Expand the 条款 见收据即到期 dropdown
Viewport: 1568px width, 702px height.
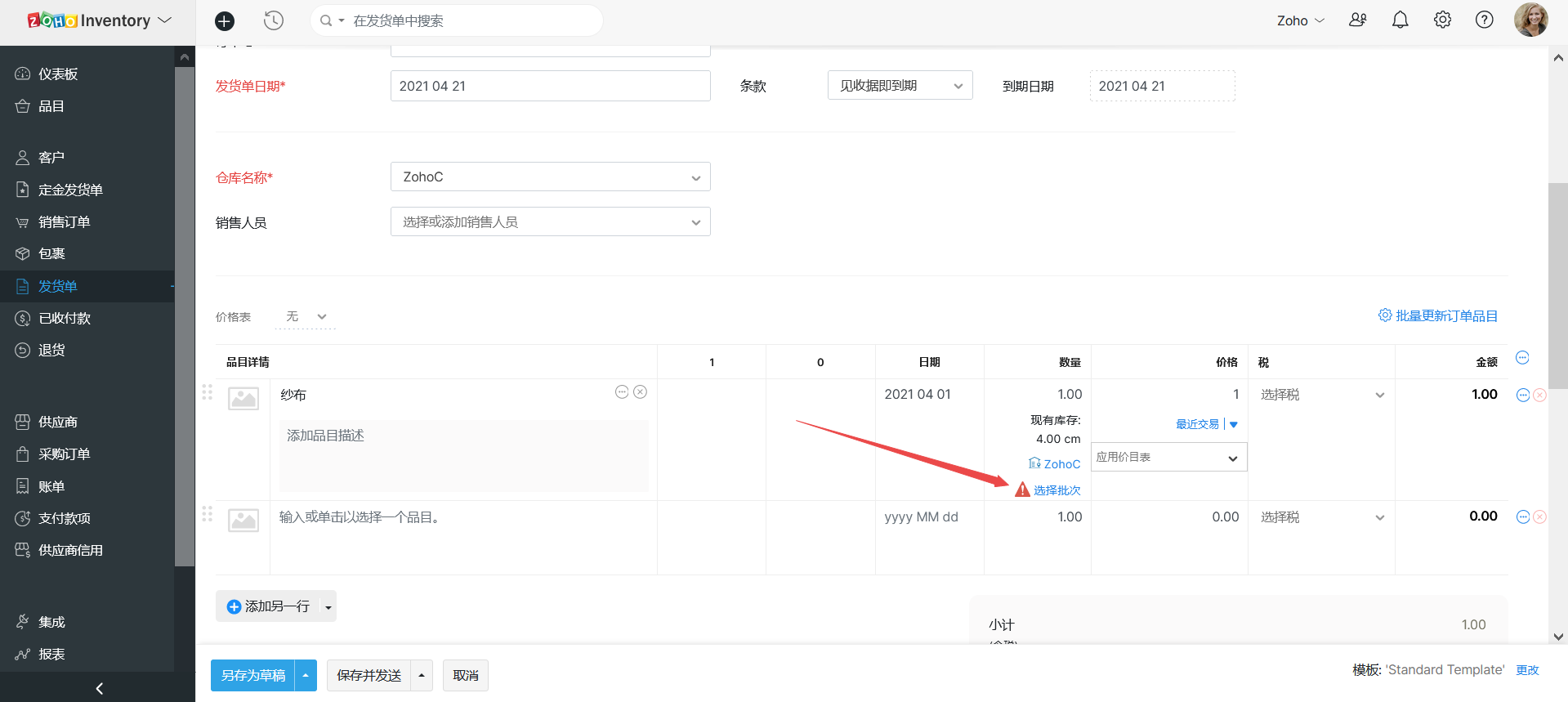click(x=900, y=86)
